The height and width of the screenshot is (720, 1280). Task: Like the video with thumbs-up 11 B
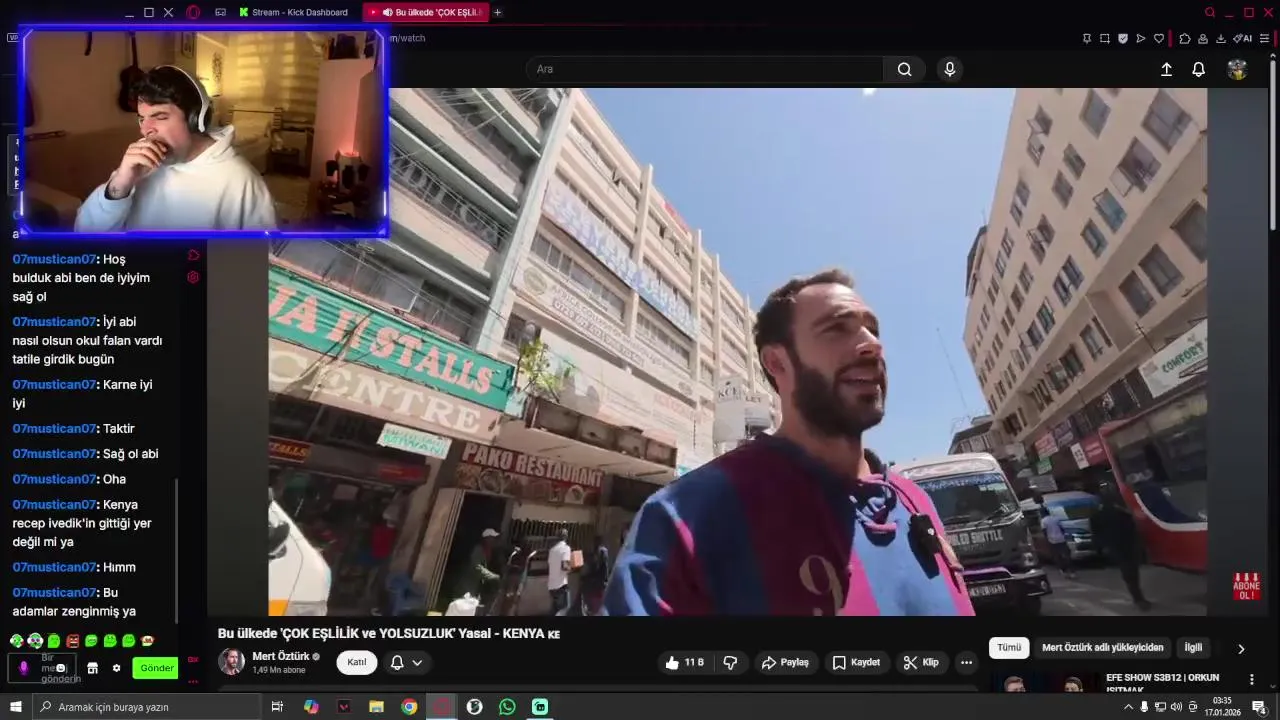(685, 662)
